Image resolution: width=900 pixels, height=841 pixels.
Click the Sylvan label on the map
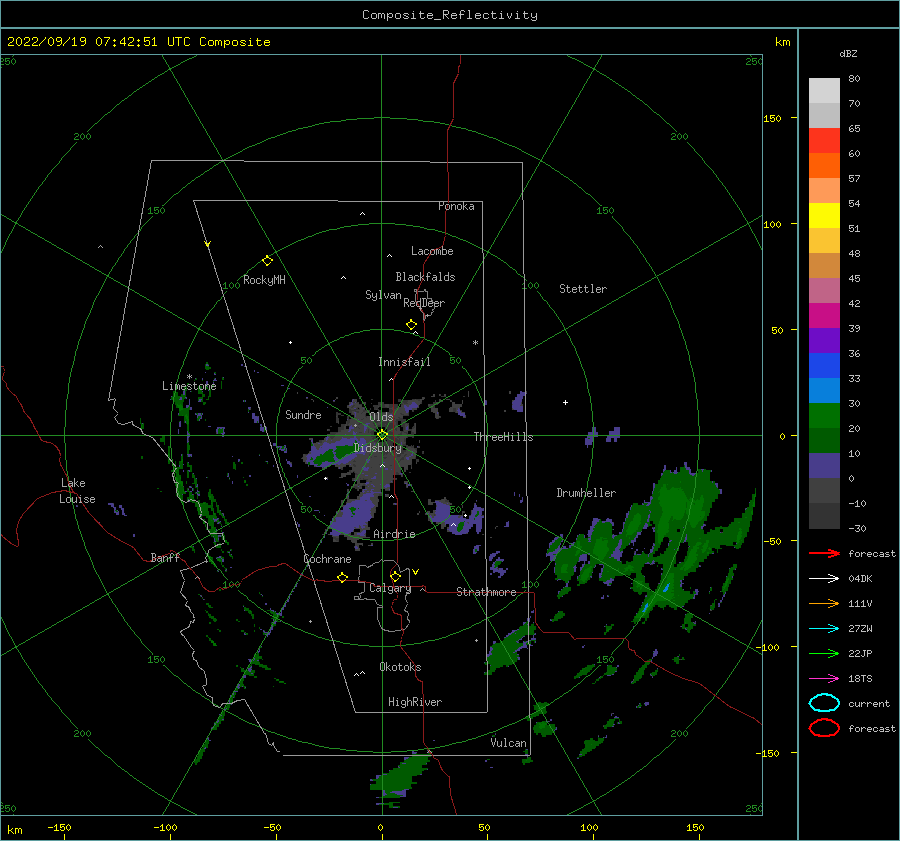(383, 295)
